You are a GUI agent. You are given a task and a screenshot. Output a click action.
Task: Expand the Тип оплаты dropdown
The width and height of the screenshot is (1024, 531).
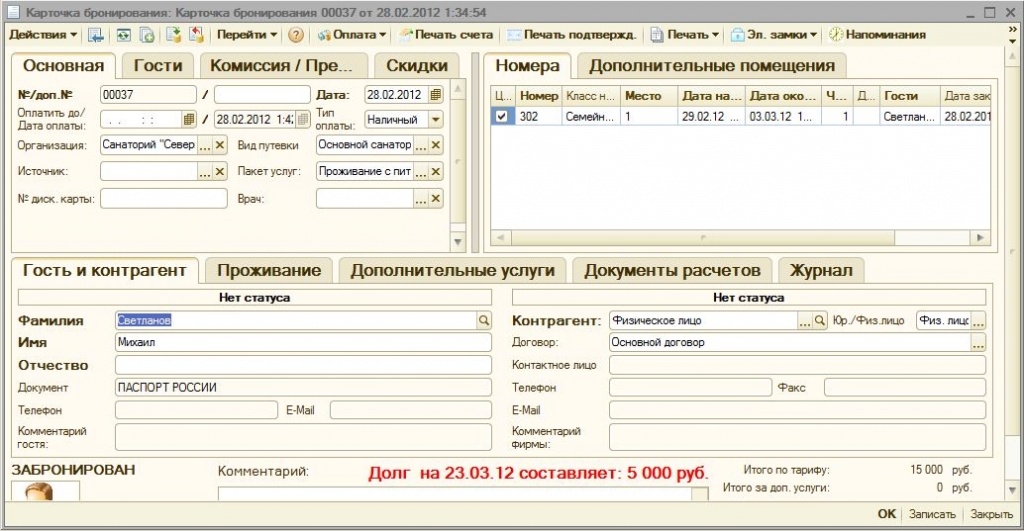click(x=436, y=120)
